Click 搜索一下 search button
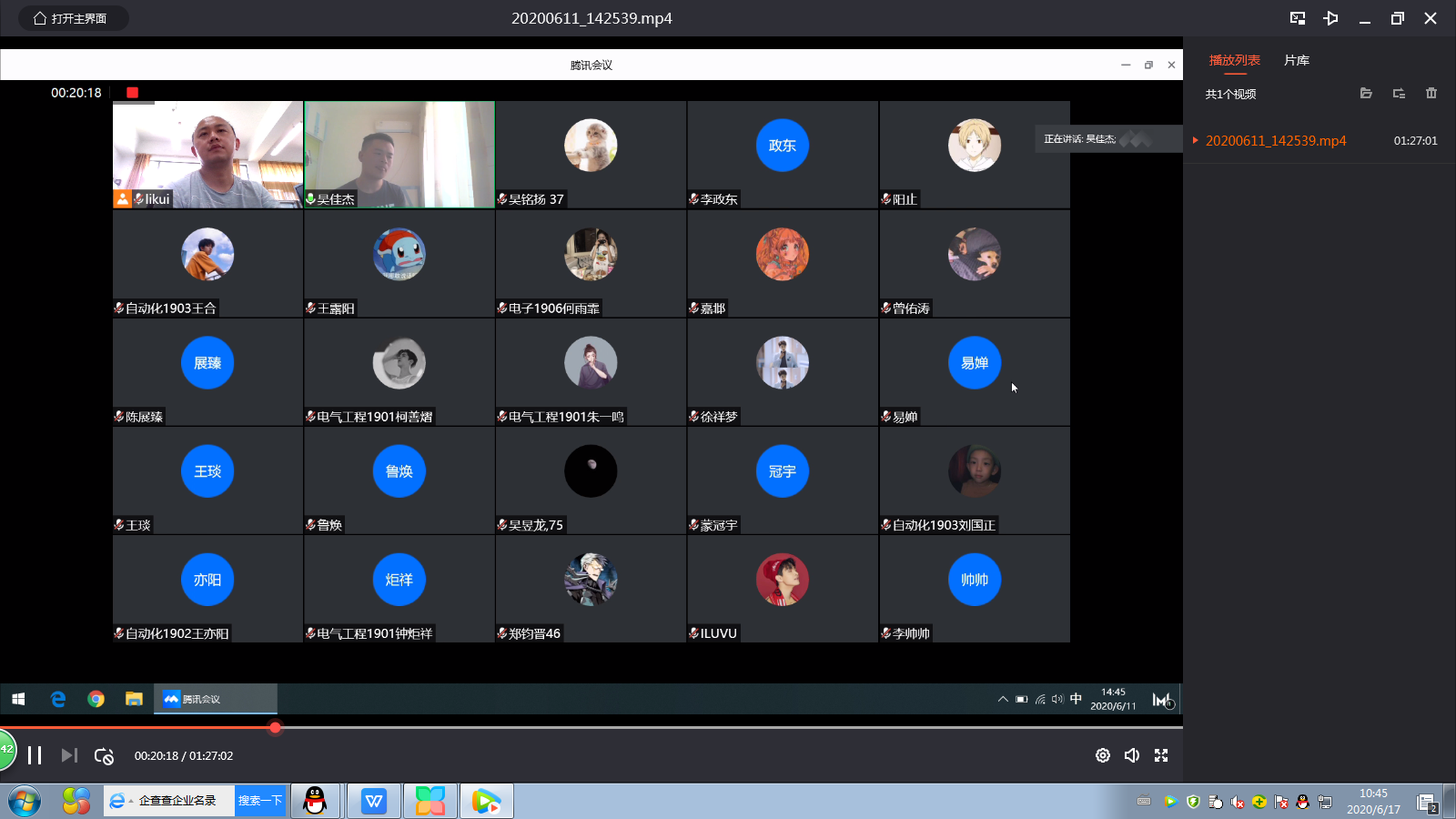 (x=259, y=801)
